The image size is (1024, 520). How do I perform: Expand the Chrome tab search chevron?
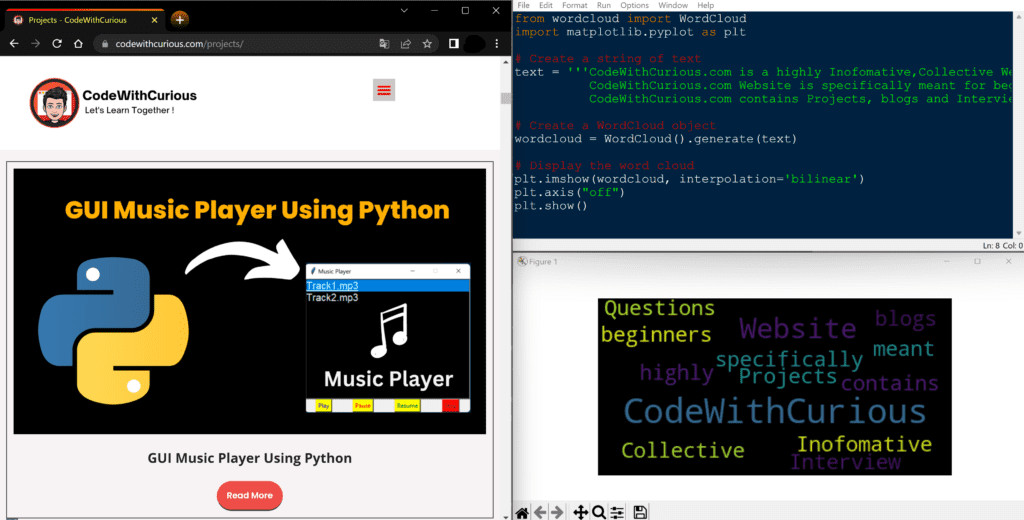click(x=403, y=10)
